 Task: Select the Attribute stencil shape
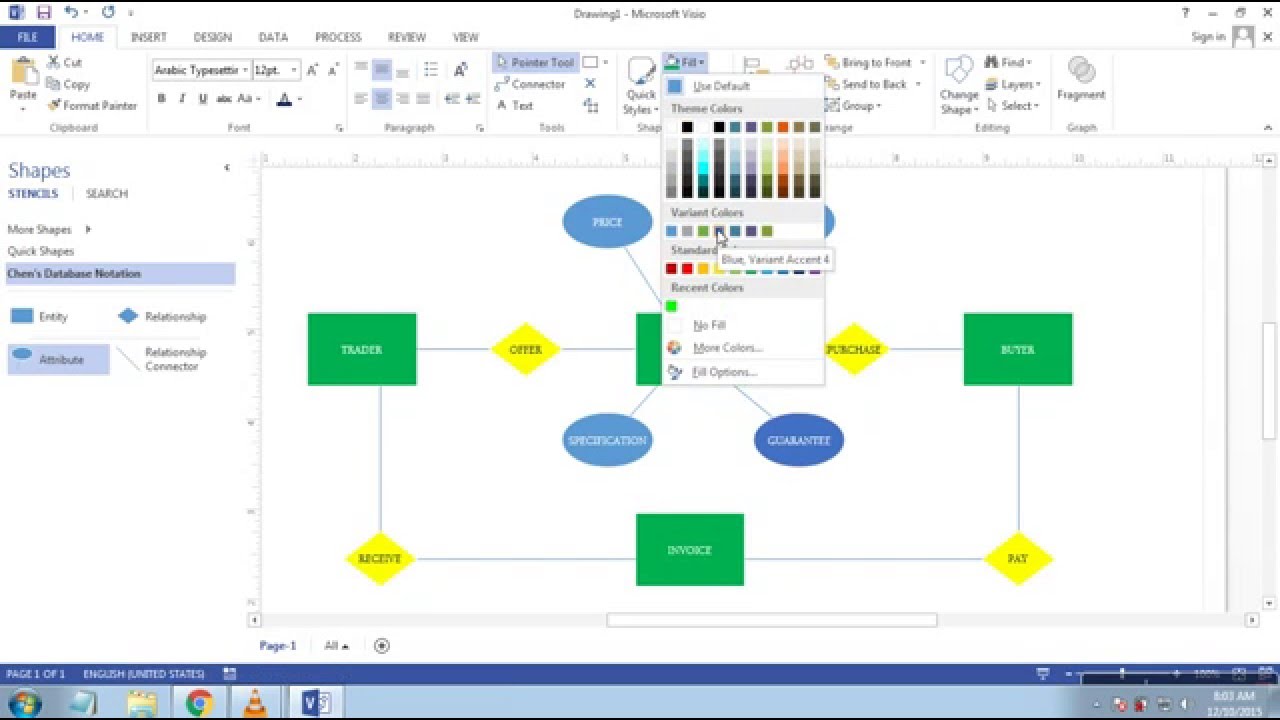pos(58,359)
